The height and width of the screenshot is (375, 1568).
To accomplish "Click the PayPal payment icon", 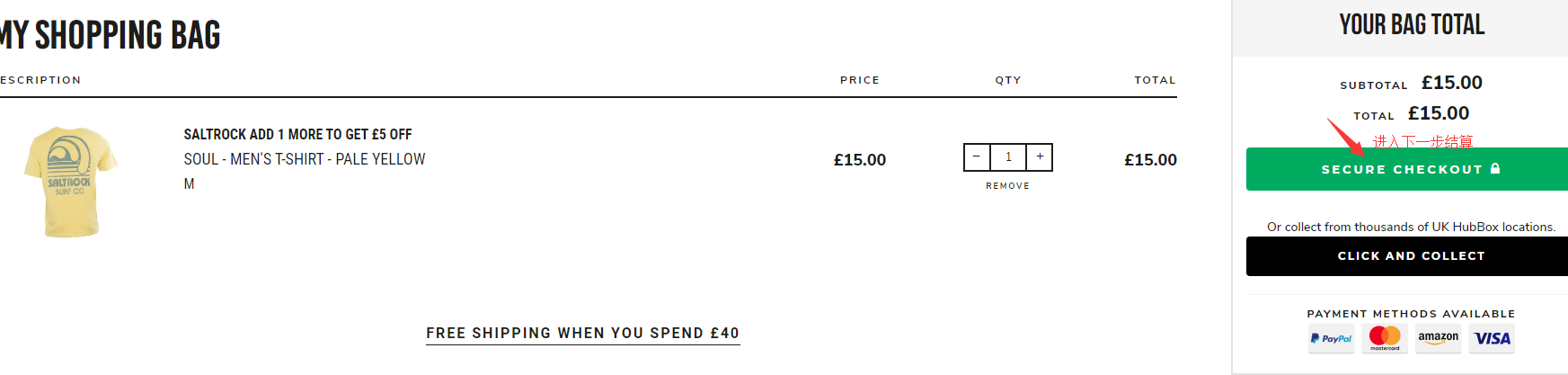I will (1331, 339).
